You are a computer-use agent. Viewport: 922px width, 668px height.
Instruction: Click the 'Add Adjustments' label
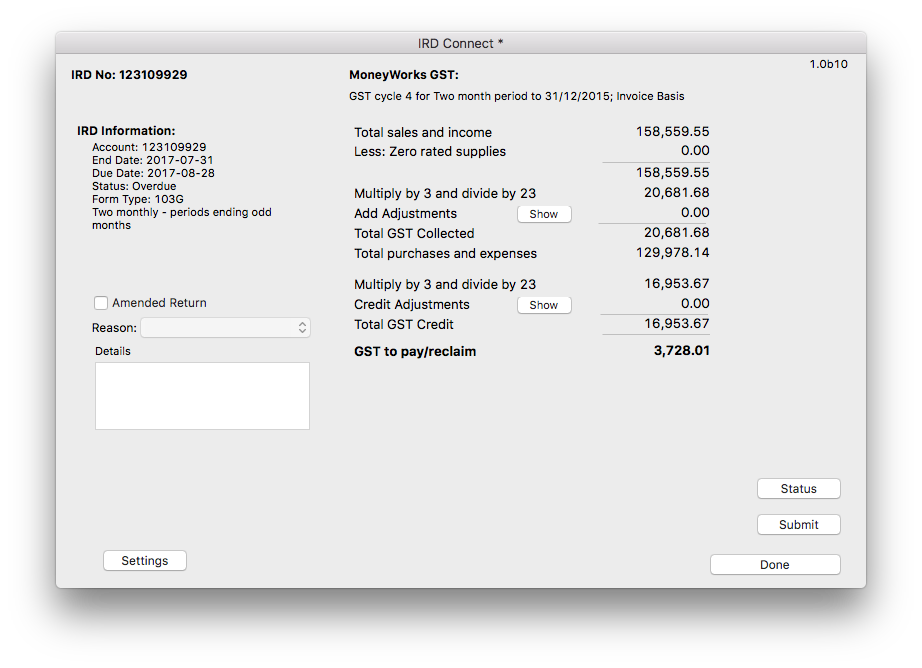[x=406, y=213]
